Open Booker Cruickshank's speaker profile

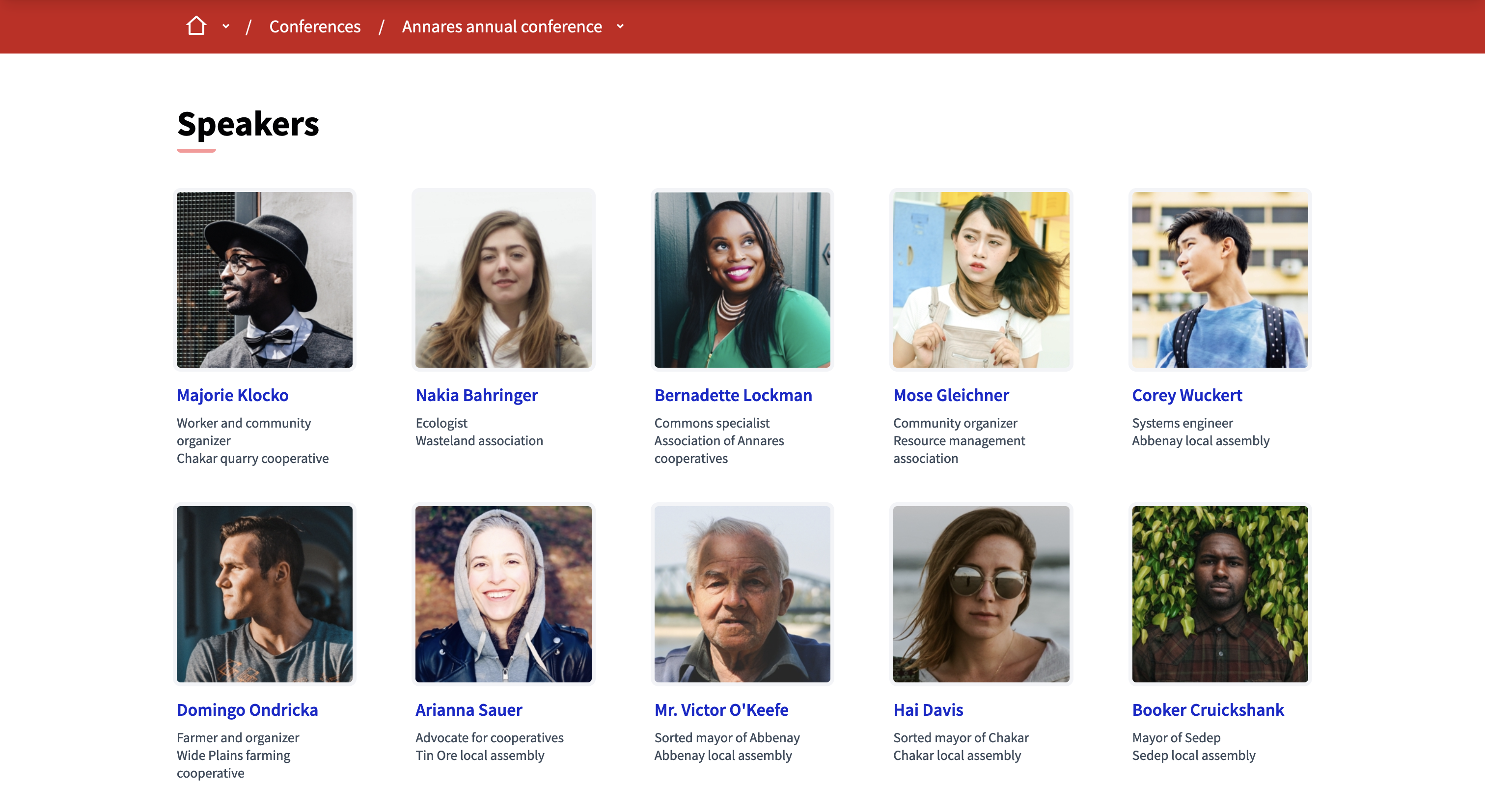[1209, 709]
